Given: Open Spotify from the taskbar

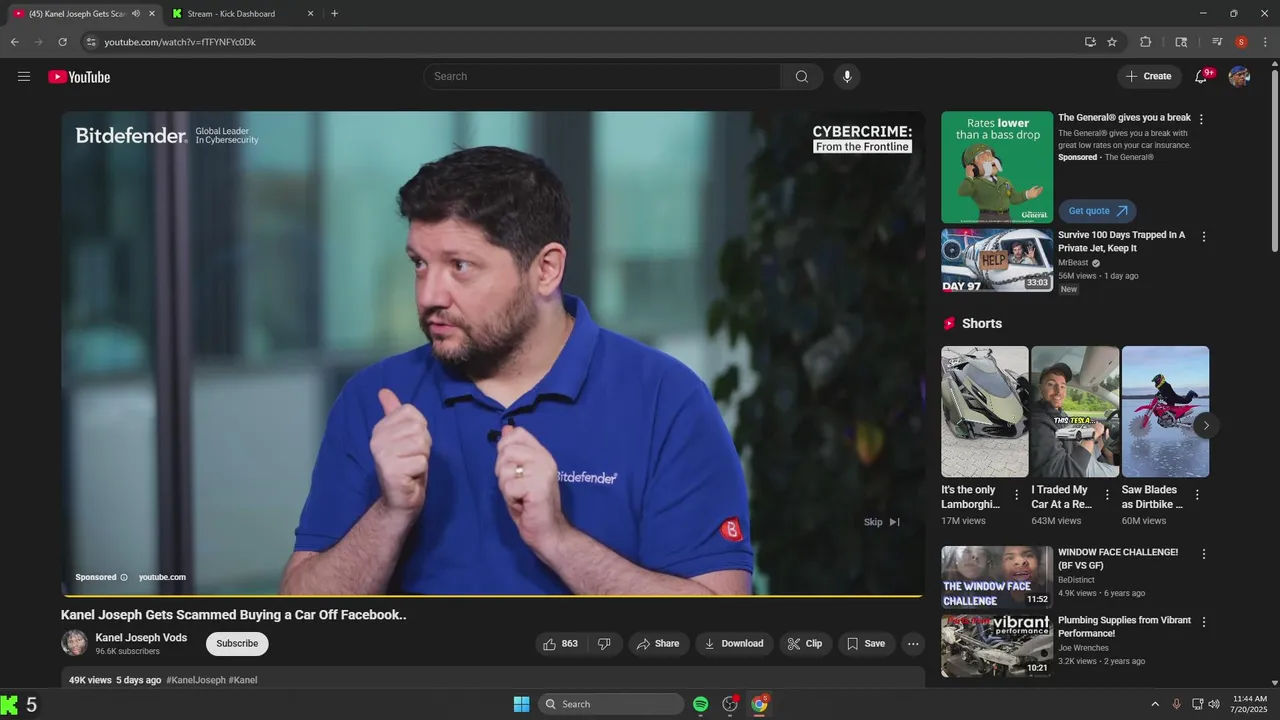Looking at the screenshot, I should [701, 704].
